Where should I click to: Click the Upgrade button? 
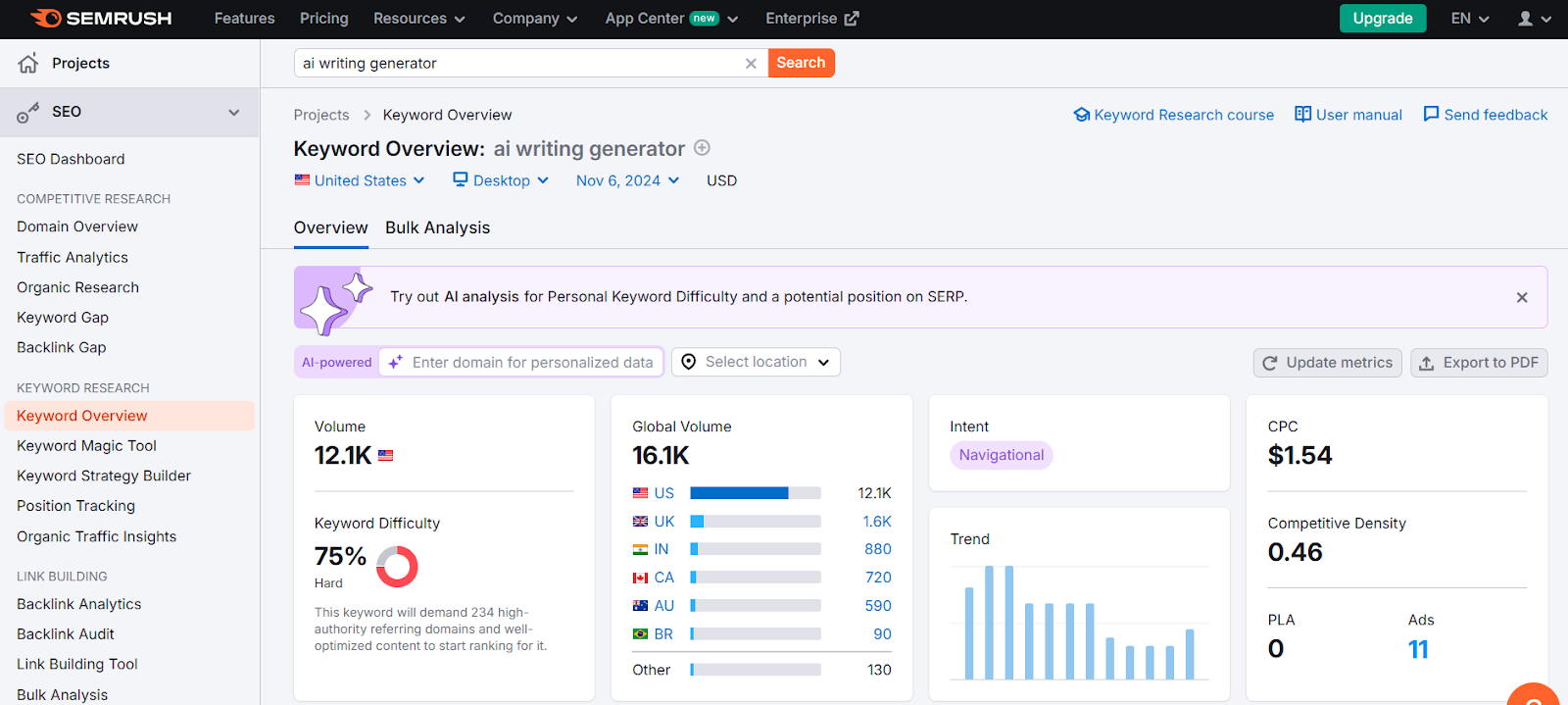[1383, 19]
